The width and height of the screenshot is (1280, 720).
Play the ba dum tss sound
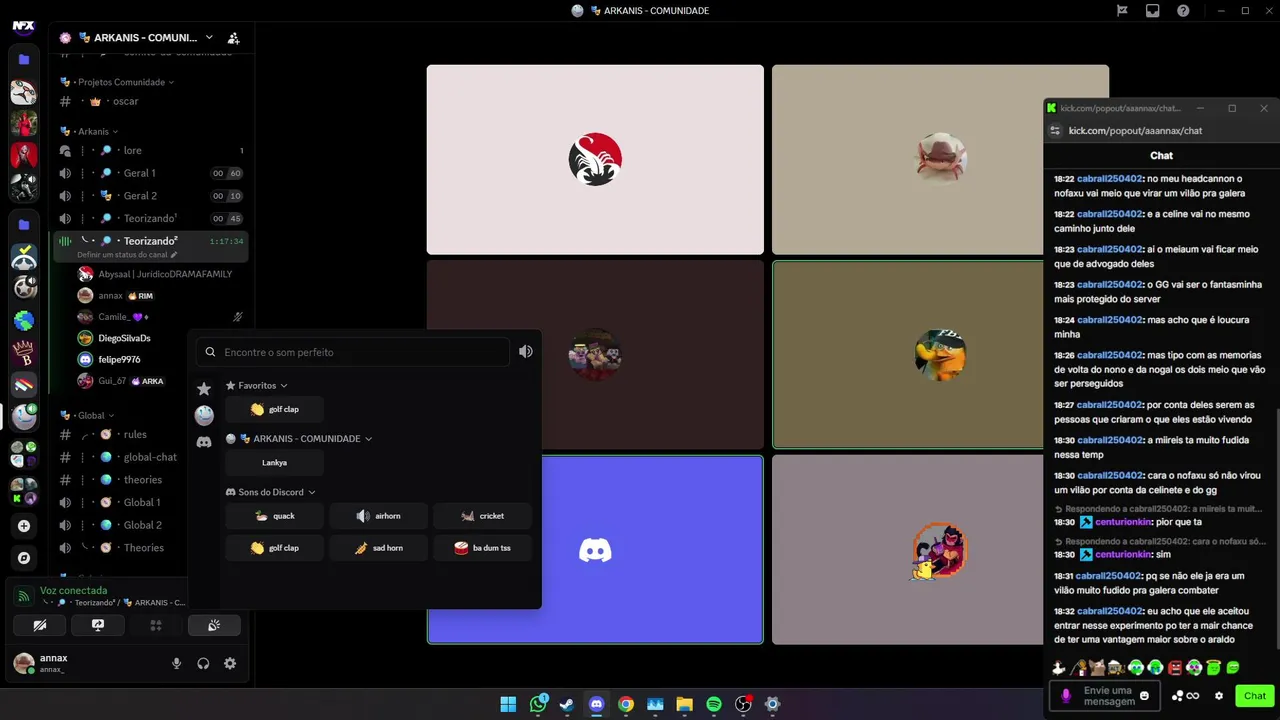click(x=482, y=548)
